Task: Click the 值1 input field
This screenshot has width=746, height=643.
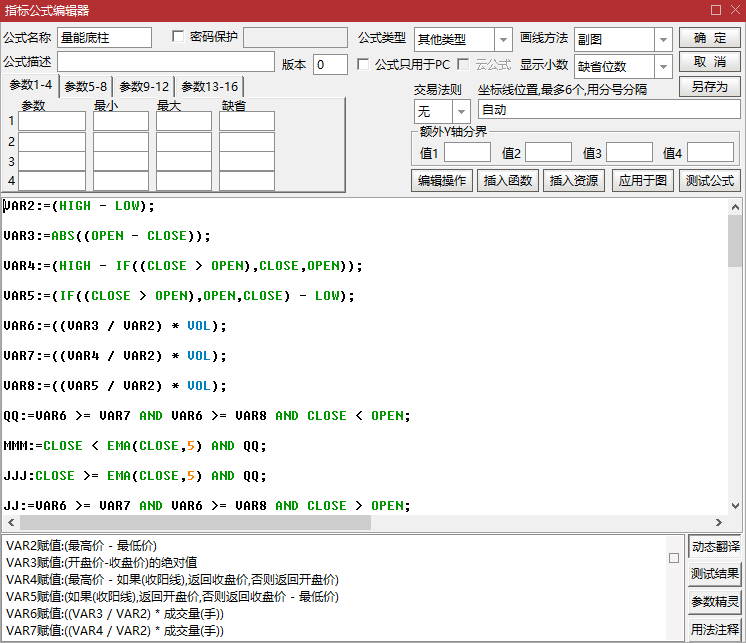Action: coord(467,153)
